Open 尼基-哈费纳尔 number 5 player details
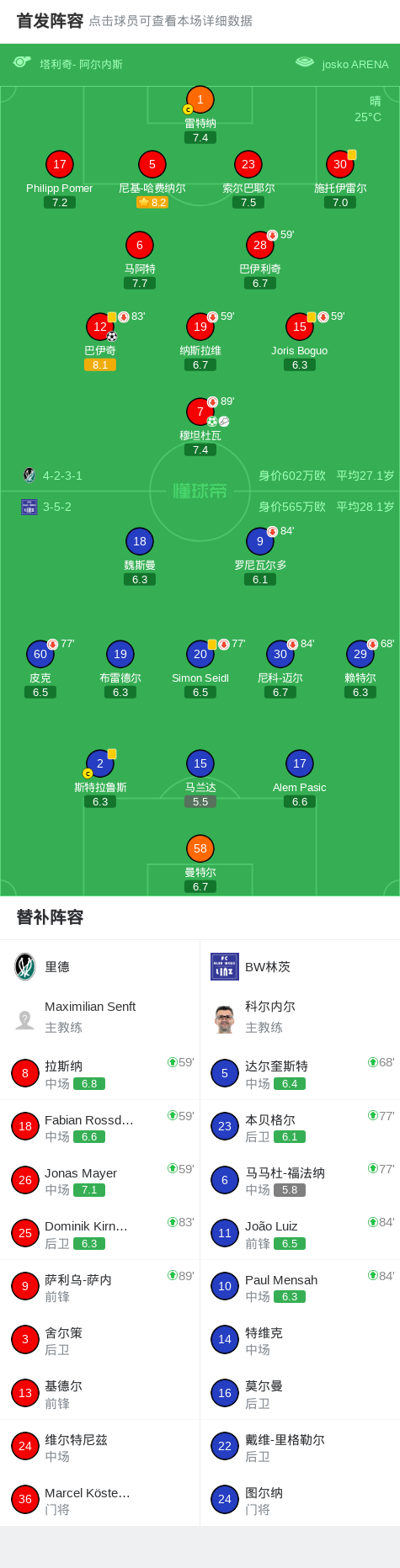400x1568 pixels. click(x=152, y=164)
